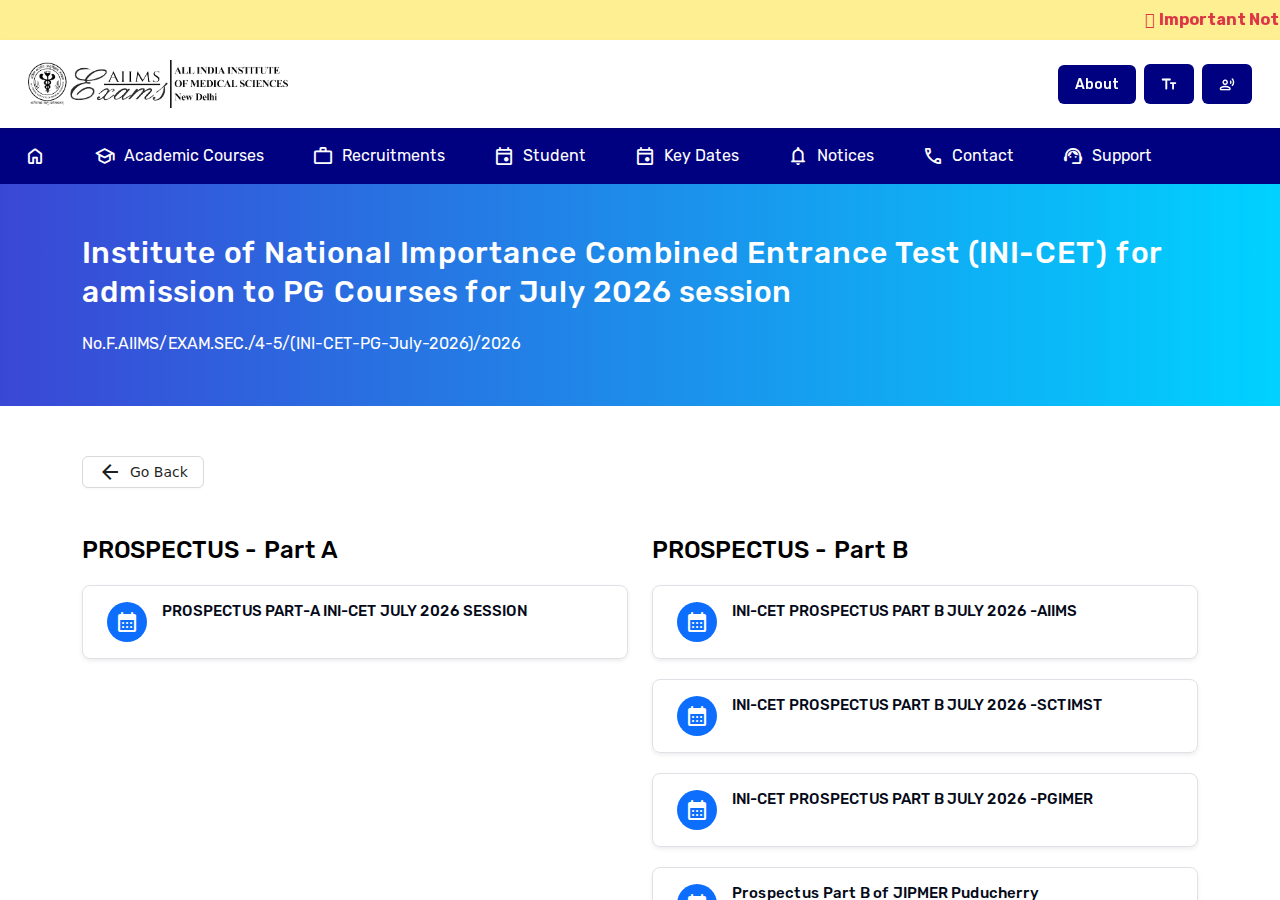
Task: Open INI-CET Prospectus Part B July 2026 -AIIMS
Action: tap(904, 611)
